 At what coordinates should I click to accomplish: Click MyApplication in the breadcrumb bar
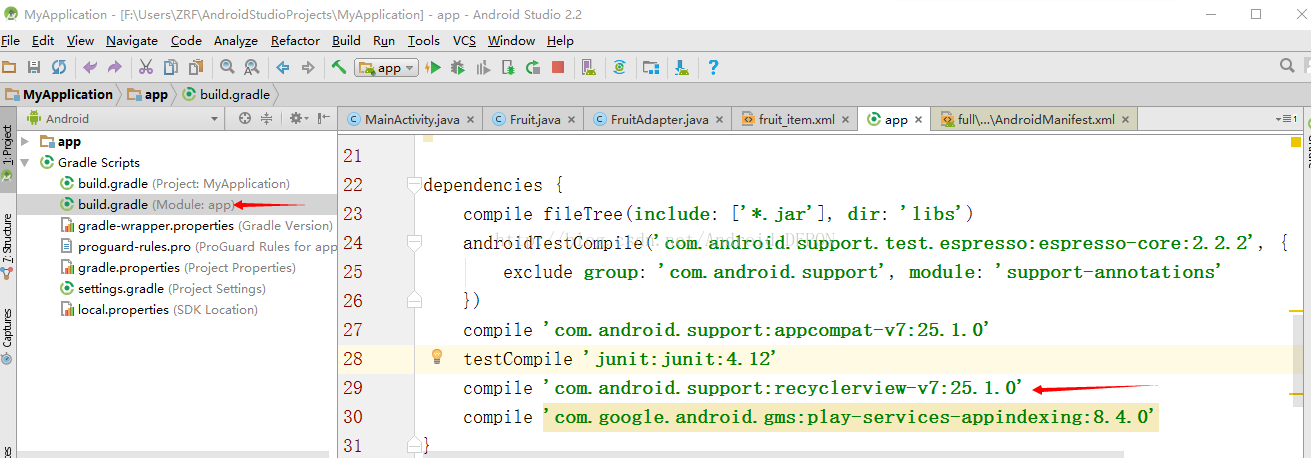(59, 95)
